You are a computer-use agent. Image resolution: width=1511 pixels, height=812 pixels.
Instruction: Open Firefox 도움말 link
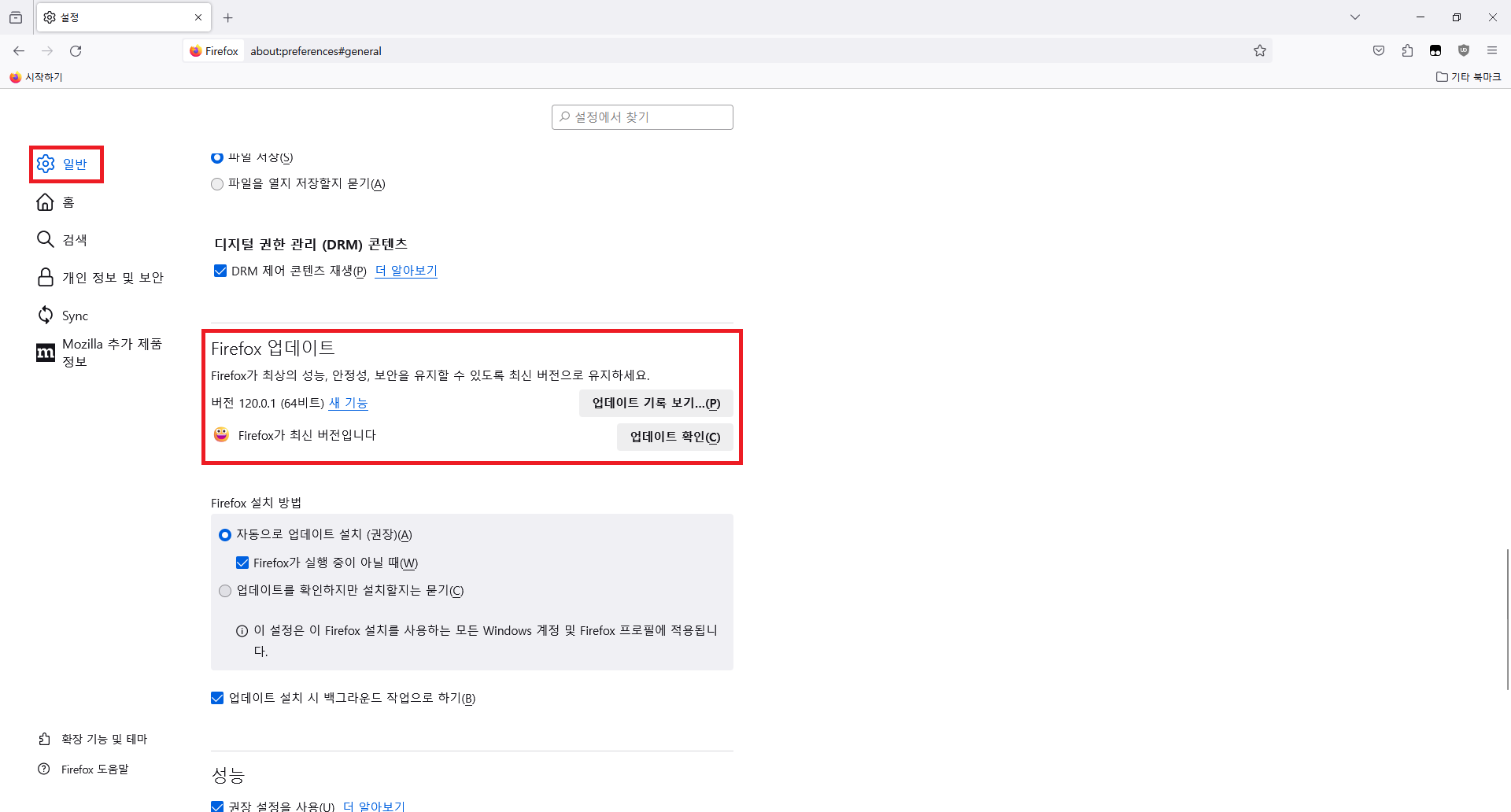click(x=83, y=769)
